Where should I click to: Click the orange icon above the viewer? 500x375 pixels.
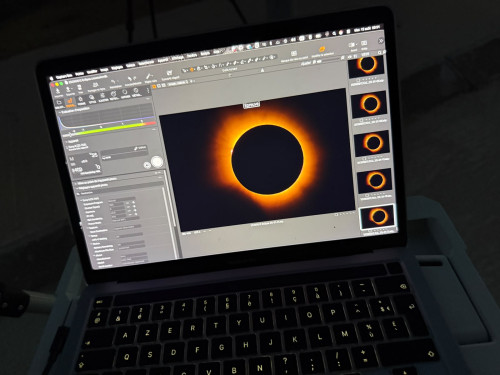tap(154, 87)
